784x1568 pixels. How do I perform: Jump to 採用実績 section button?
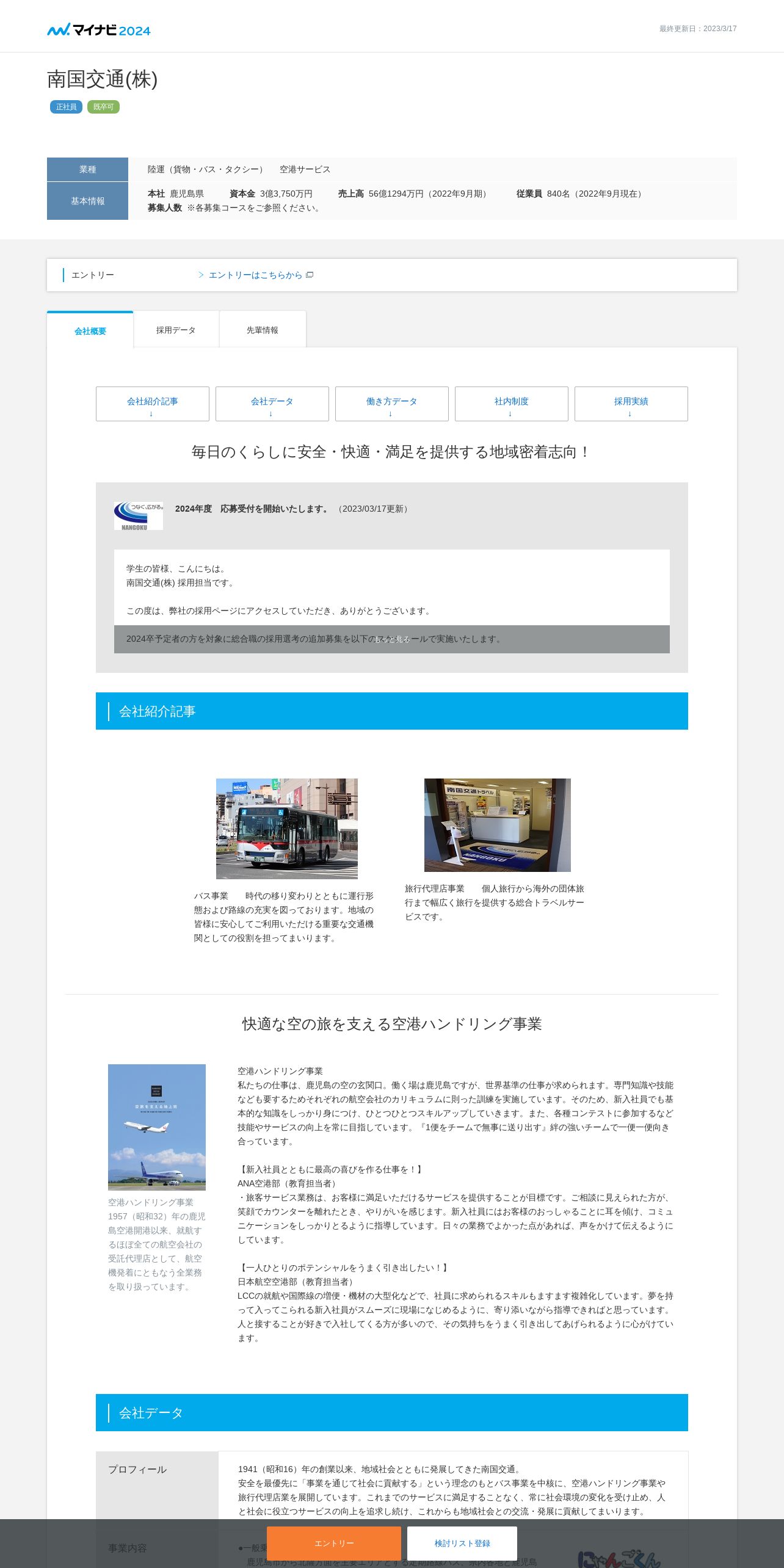pos(631,404)
